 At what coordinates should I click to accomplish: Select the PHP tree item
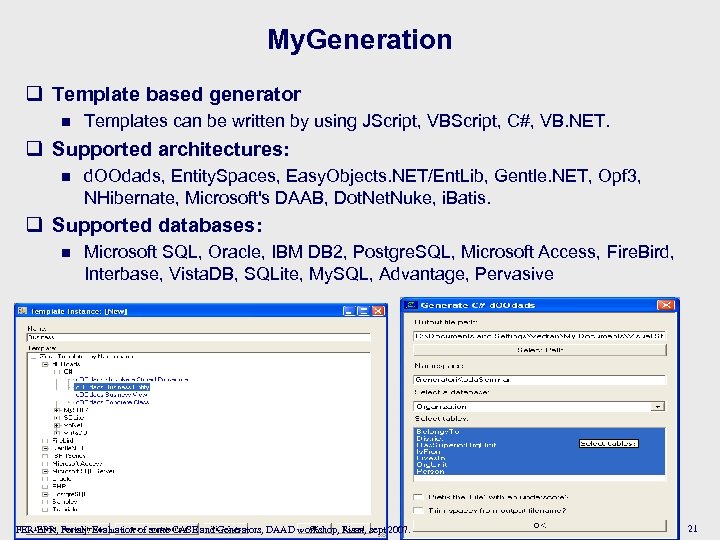click(x=59, y=486)
